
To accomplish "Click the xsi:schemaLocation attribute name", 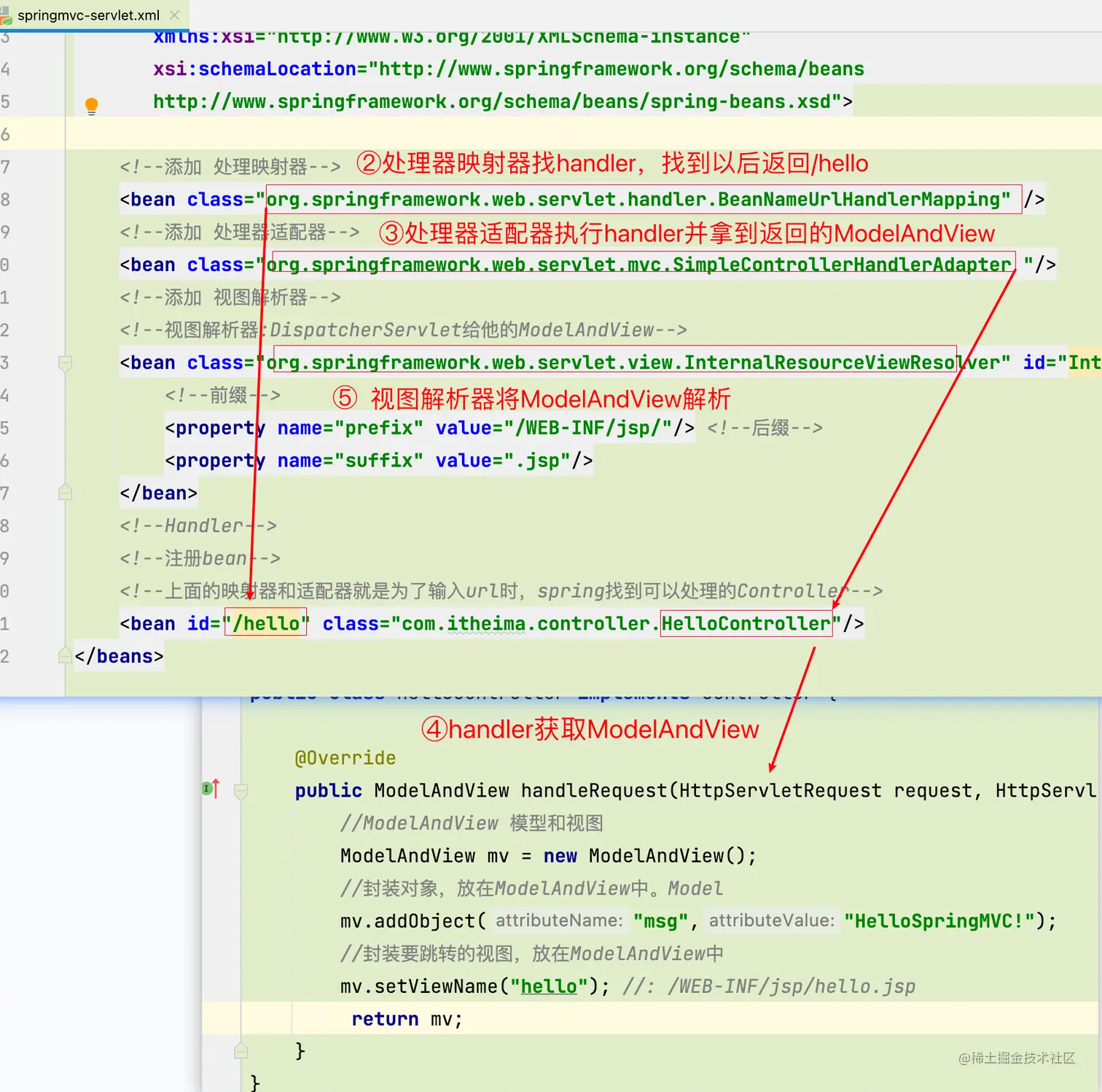I will tap(255, 69).
